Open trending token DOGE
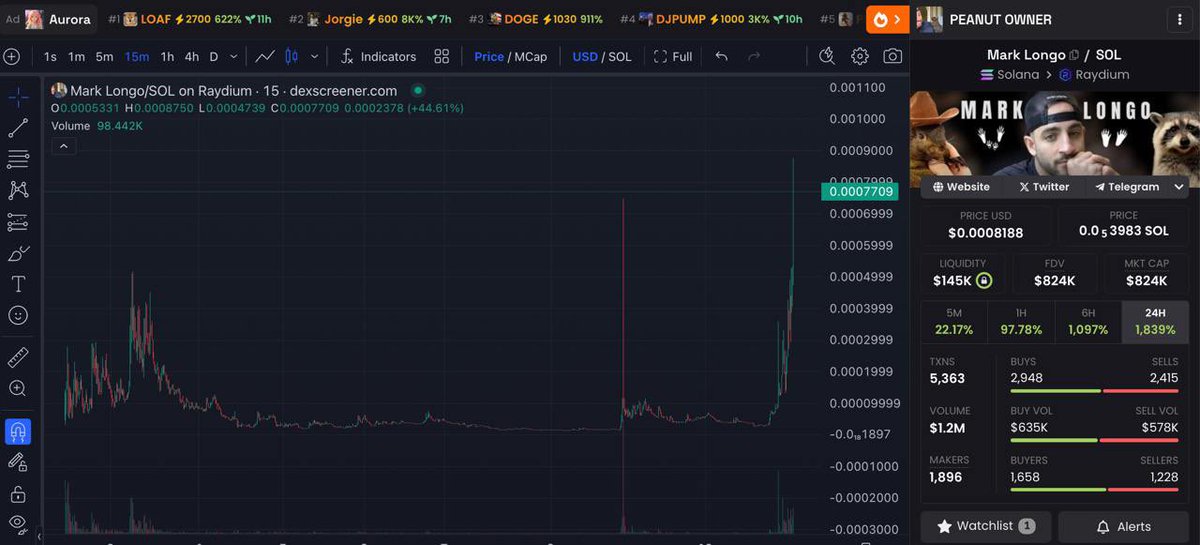 coord(536,19)
